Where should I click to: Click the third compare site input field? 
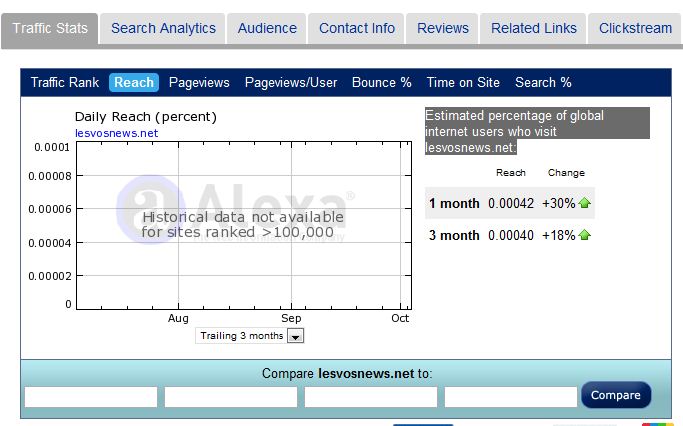point(371,397)
